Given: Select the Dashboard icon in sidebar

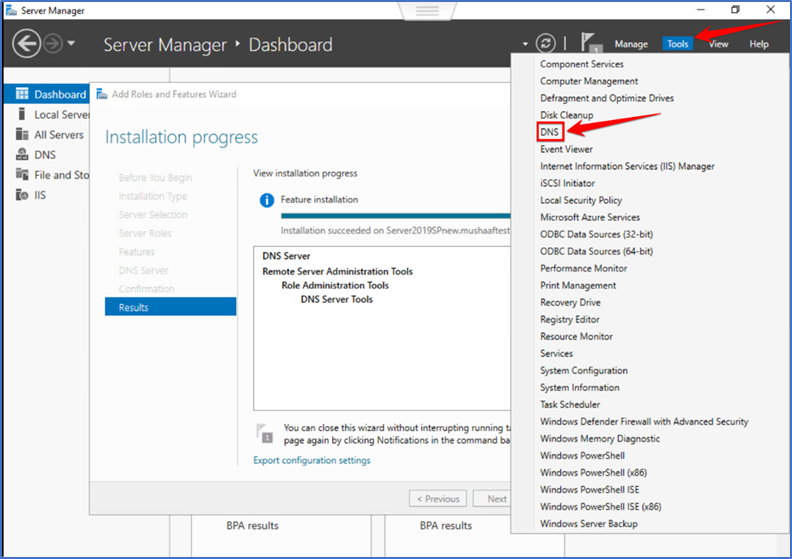Looking at the screenshot, I should [x=22, y=94].
